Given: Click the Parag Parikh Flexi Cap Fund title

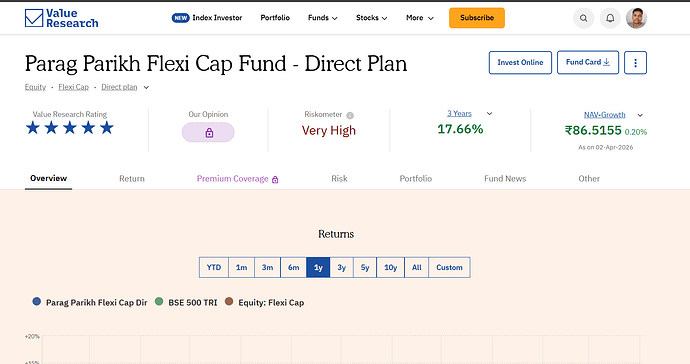Looking at the screenshot, I should (x=216, y=63).
